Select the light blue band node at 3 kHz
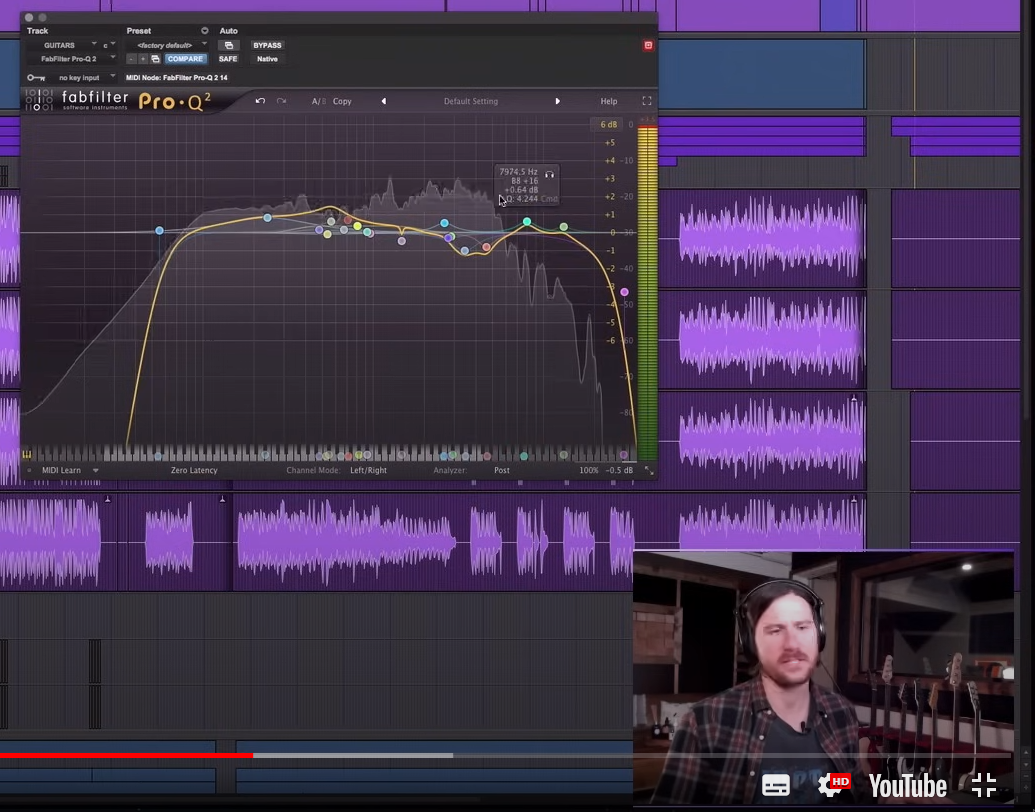Image resolution: width=1035 pixels, height=812 pixels. point(444,223)
